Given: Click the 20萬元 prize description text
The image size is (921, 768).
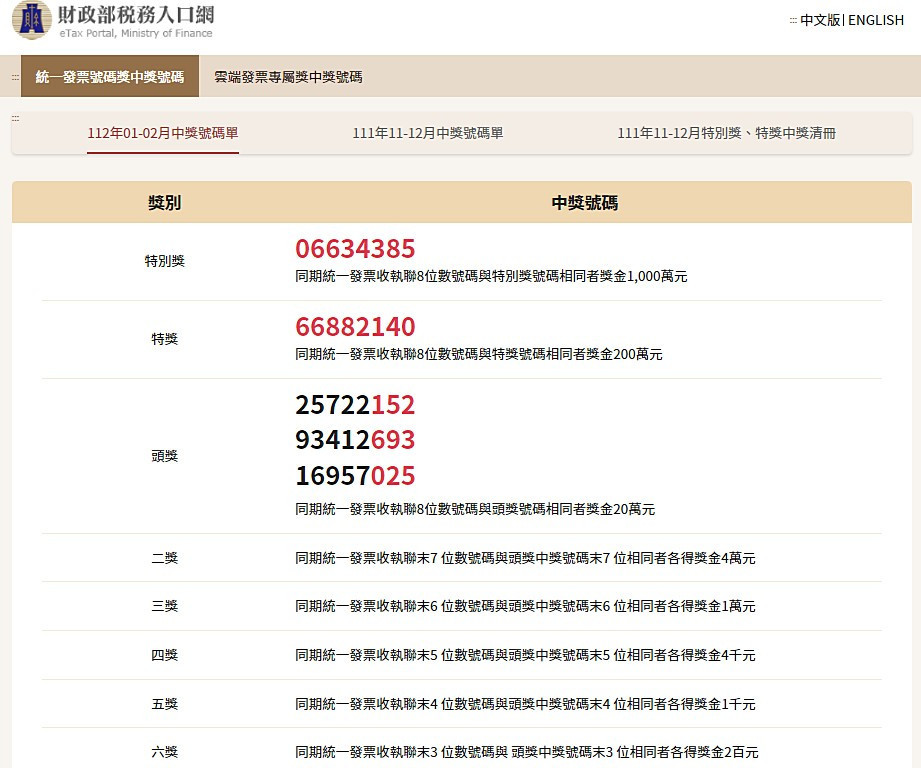Looking at the screenshot, I should [x=475, y=509].
